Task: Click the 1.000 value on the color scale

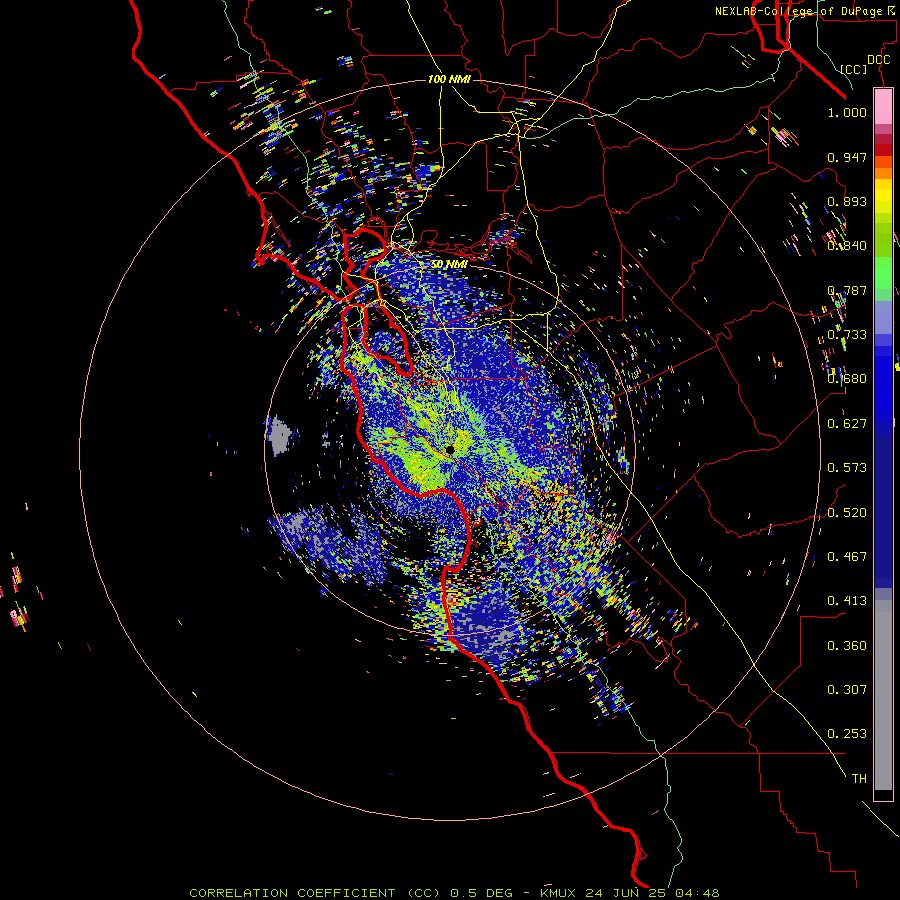Action: pos(847,112)
